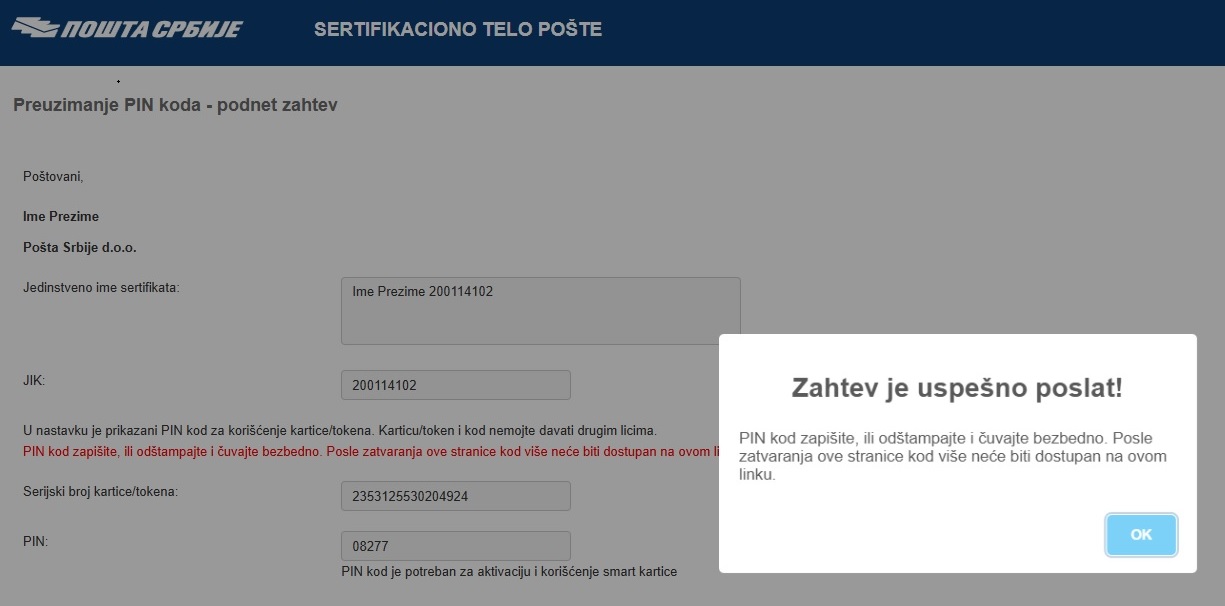Image resolution: width=1225 pixels, height=606 pixels.
Task: Confirm the dialog with the OK button
Action: [1141, 535]
